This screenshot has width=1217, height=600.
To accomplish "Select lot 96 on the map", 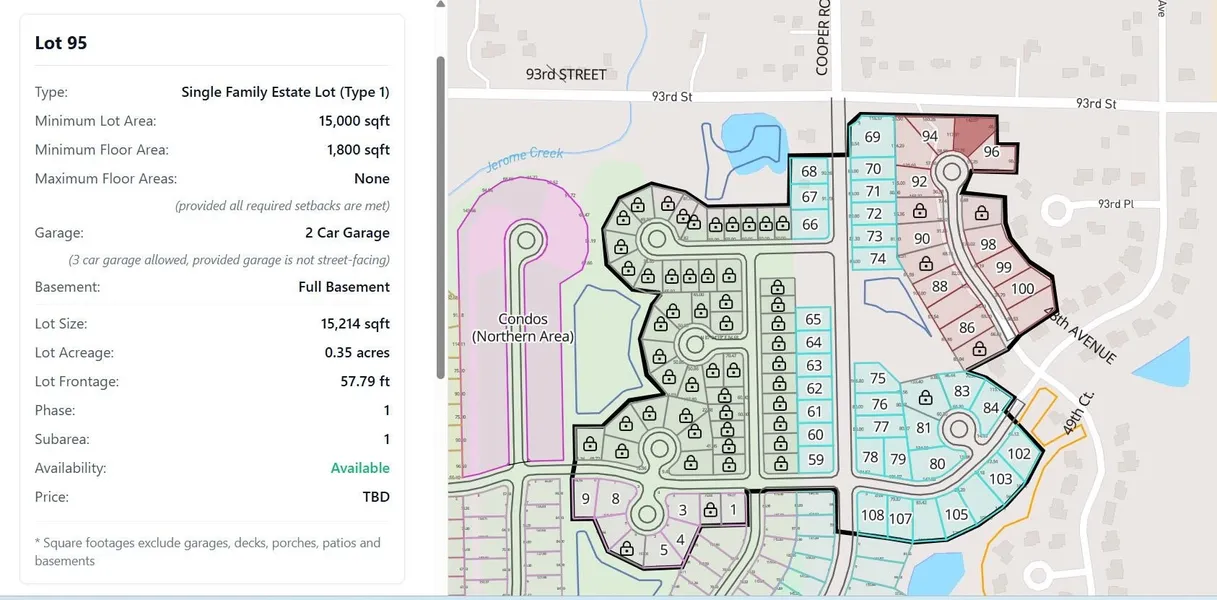I will coord(991,152).
